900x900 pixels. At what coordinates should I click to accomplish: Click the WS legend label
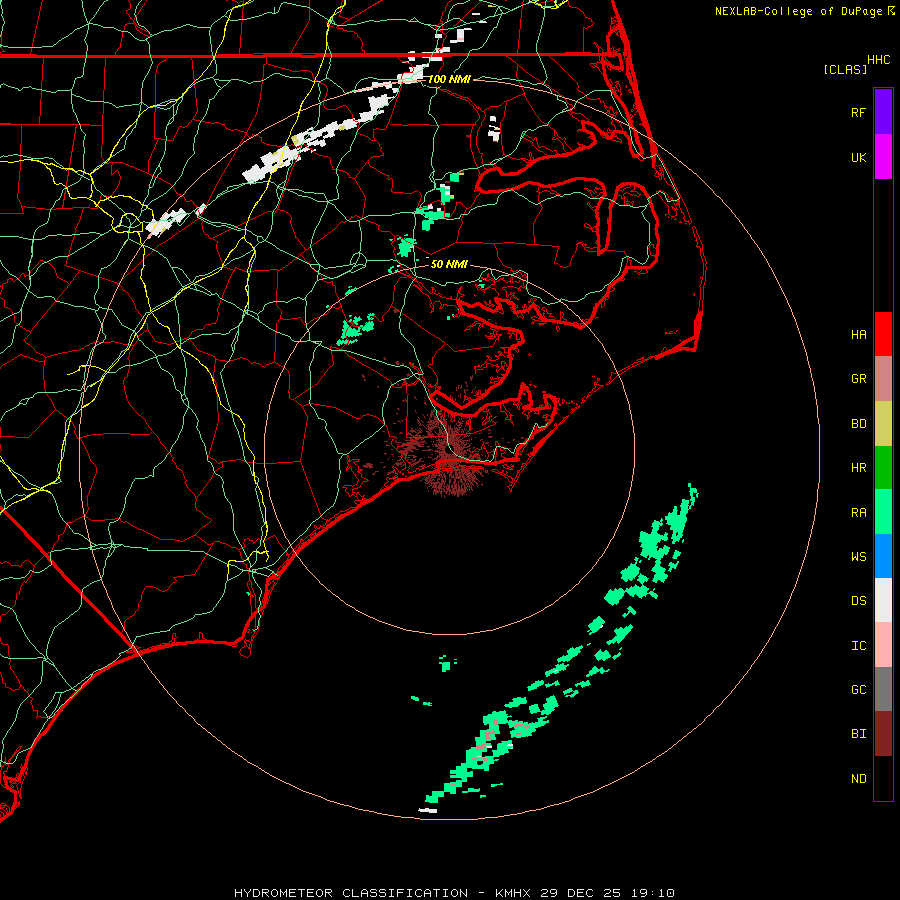click(x=858, y=556)
